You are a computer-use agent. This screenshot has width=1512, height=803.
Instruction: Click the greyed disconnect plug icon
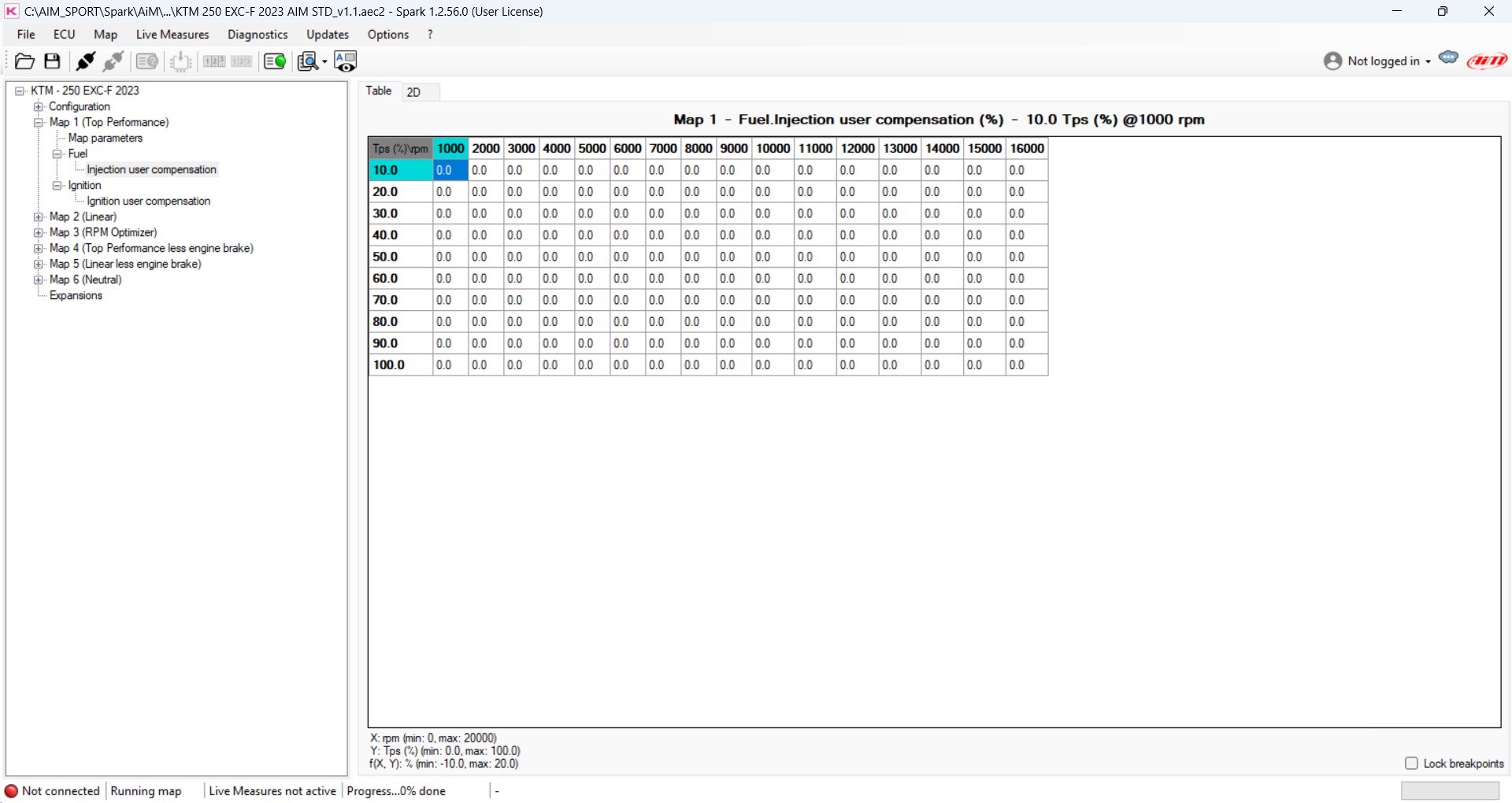click(x=113, y=61)
